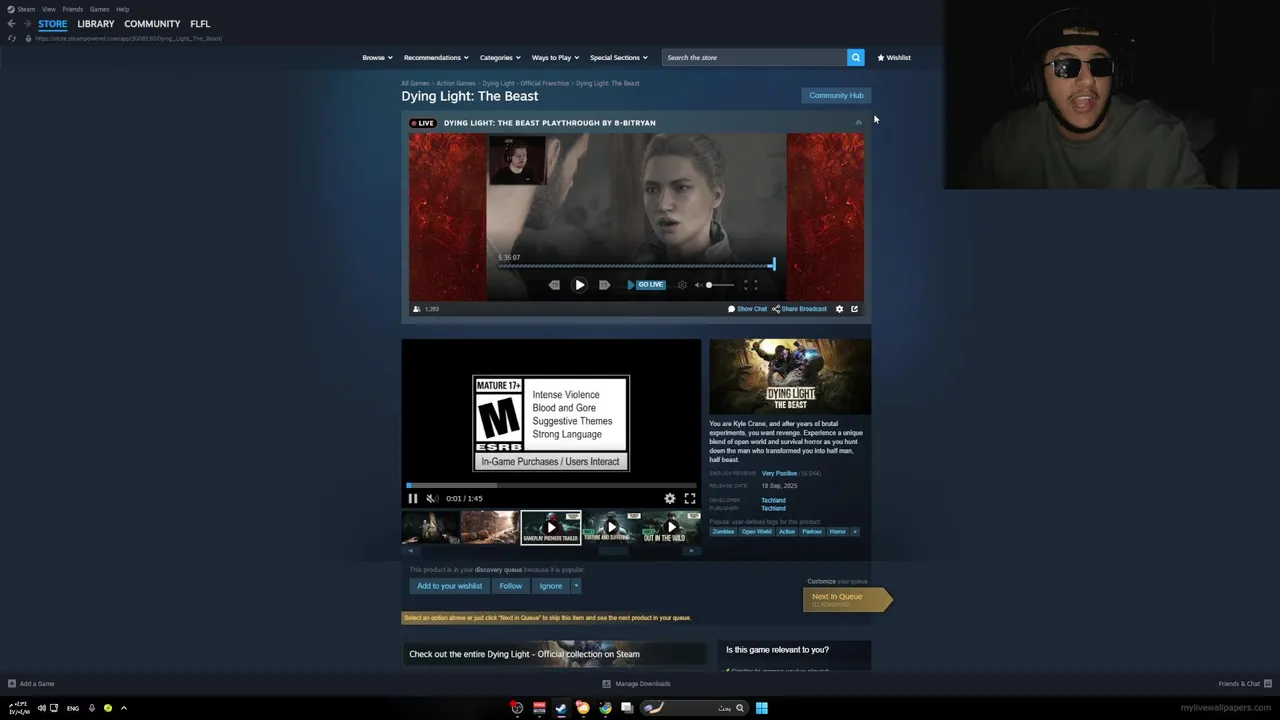Click GO LIVE in the broadcast player
The image size is (1280, 720).
(x=646, y=285)
